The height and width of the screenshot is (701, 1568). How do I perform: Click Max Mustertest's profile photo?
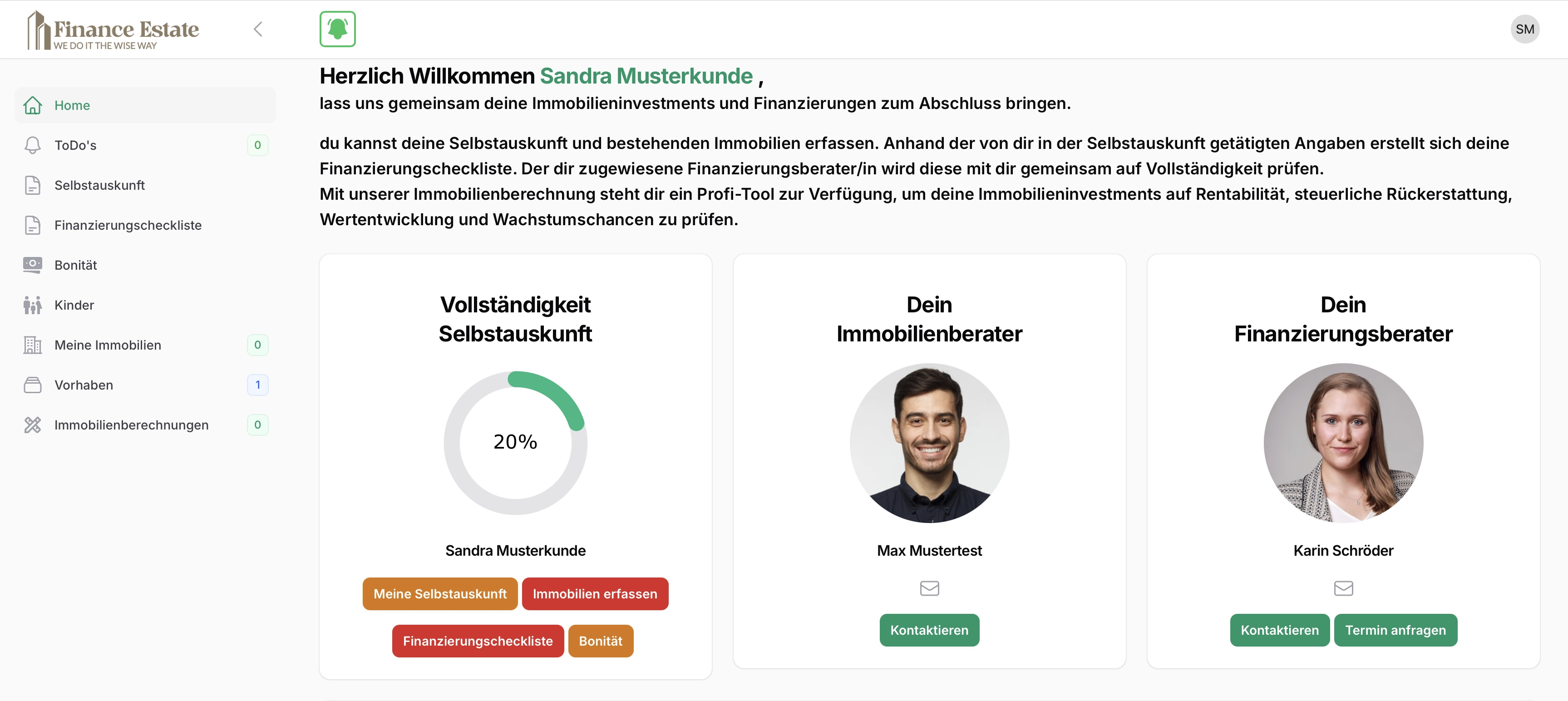click(929, 443)
